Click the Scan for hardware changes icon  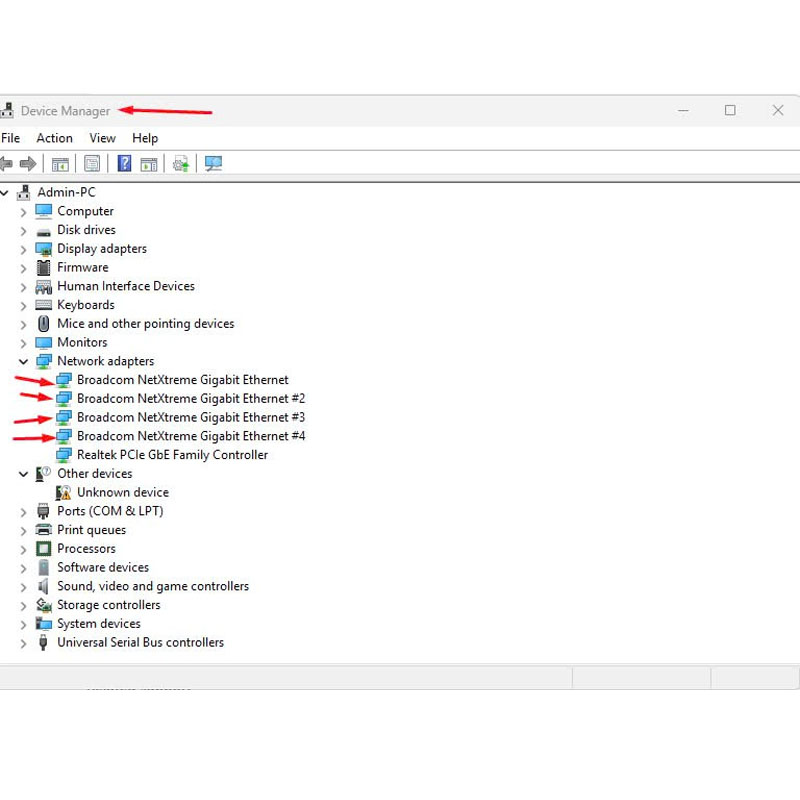tap(213, 164)
